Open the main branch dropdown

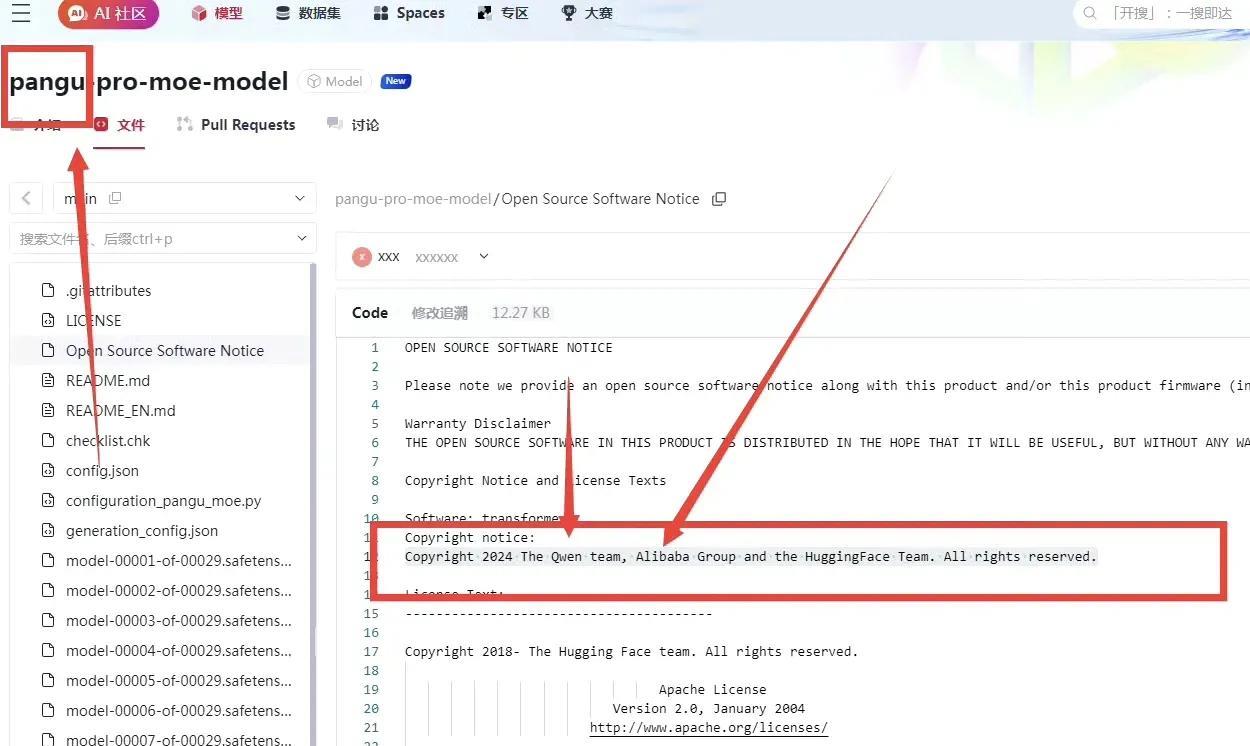click(x=184, y=198)
